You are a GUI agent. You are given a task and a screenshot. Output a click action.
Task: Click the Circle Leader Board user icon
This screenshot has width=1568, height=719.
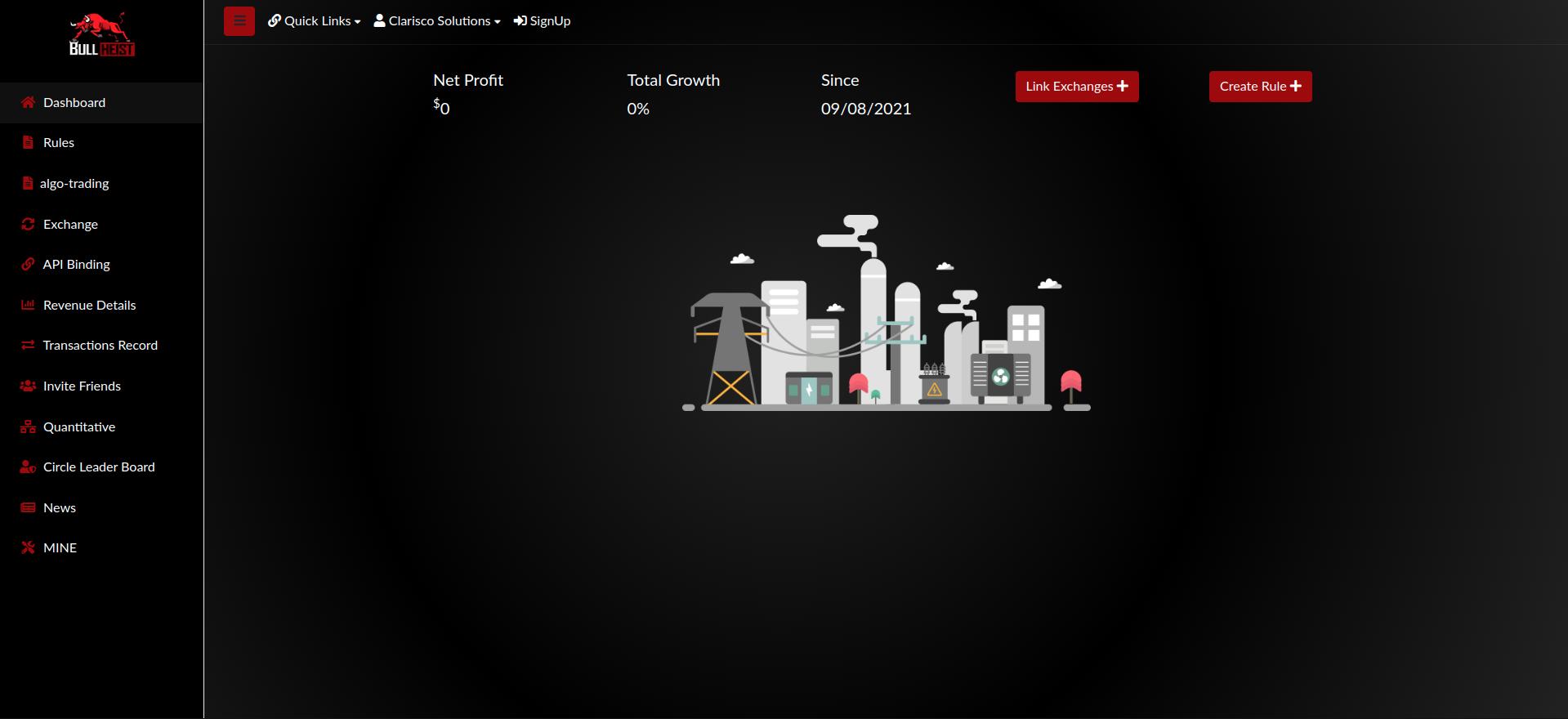click(28, 467)
